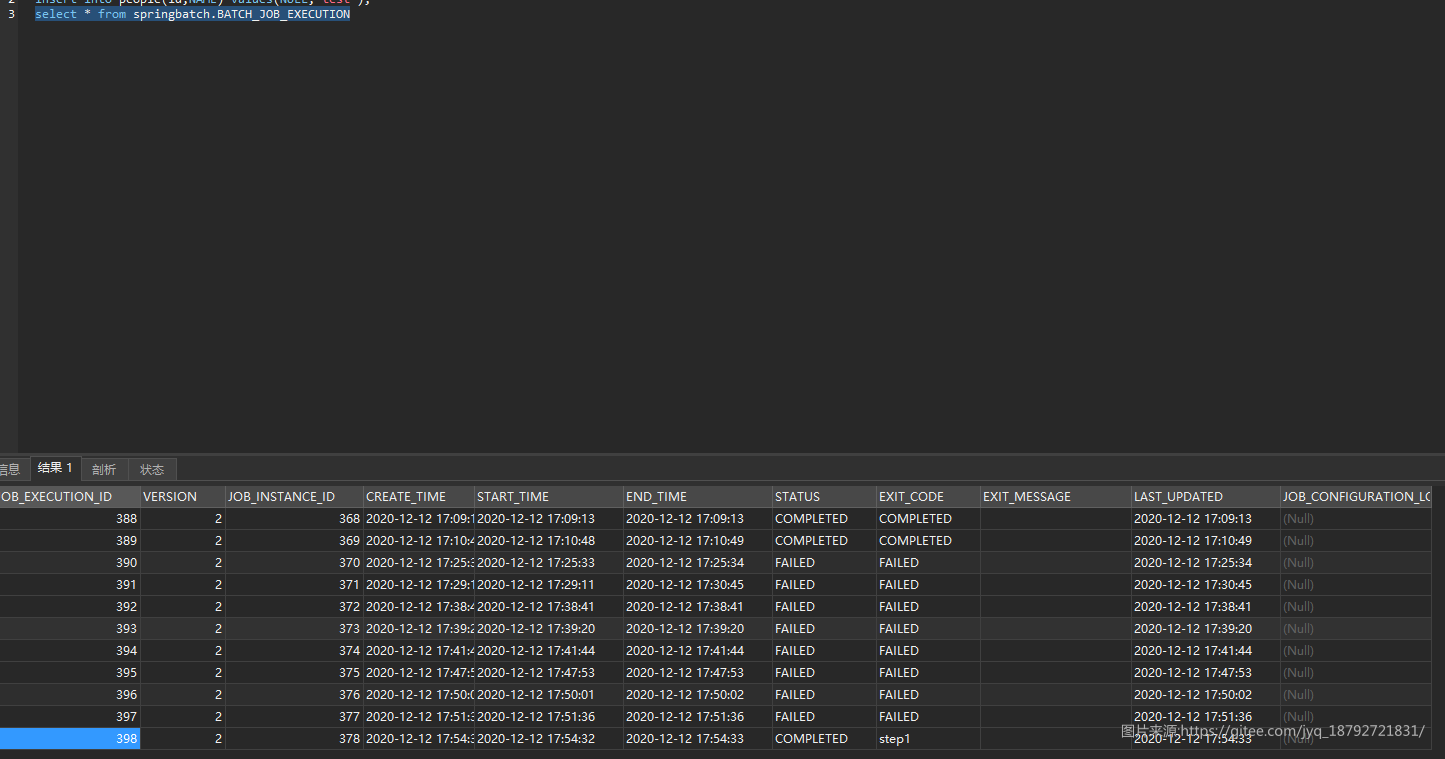Click the JOB_INSTANCE_ID column header
1445x759 pixels.
(x=294, y=497)
